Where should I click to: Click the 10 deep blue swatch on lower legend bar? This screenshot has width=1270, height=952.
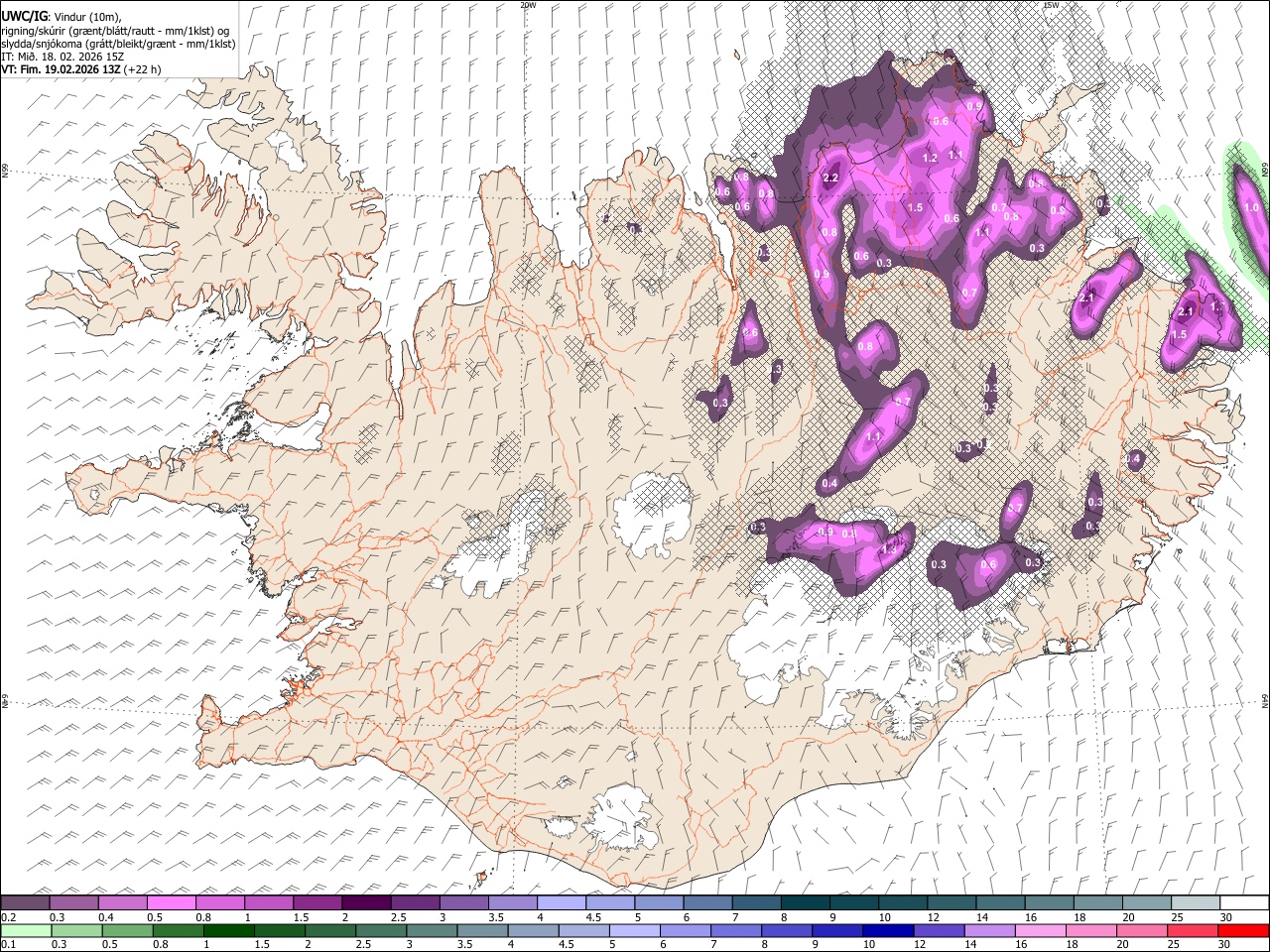coord(888,930)
